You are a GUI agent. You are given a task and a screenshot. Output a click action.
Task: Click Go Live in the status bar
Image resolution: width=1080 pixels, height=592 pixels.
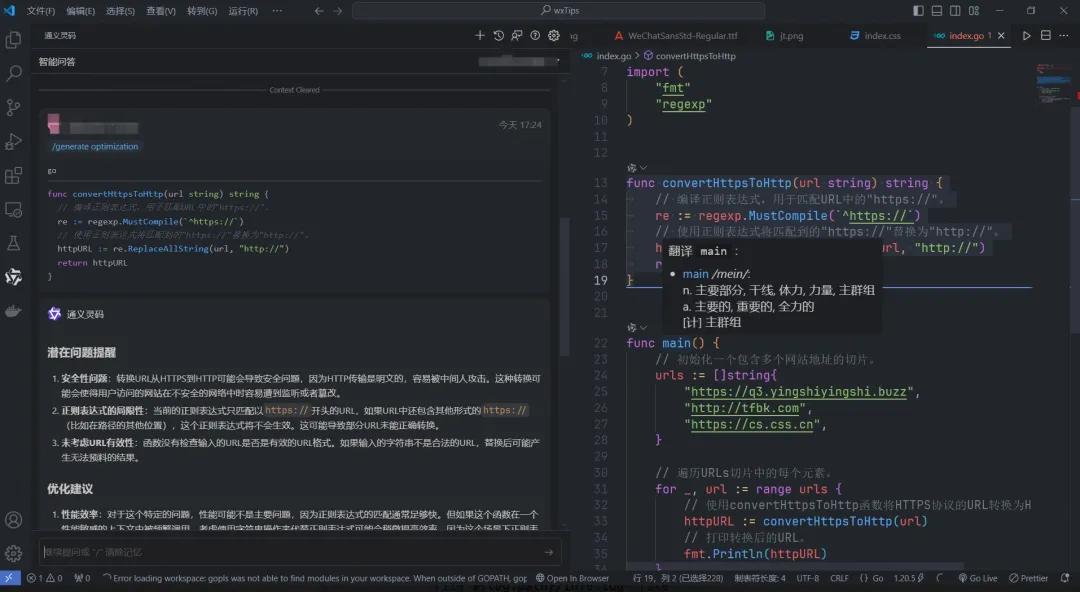pos(977,578)
